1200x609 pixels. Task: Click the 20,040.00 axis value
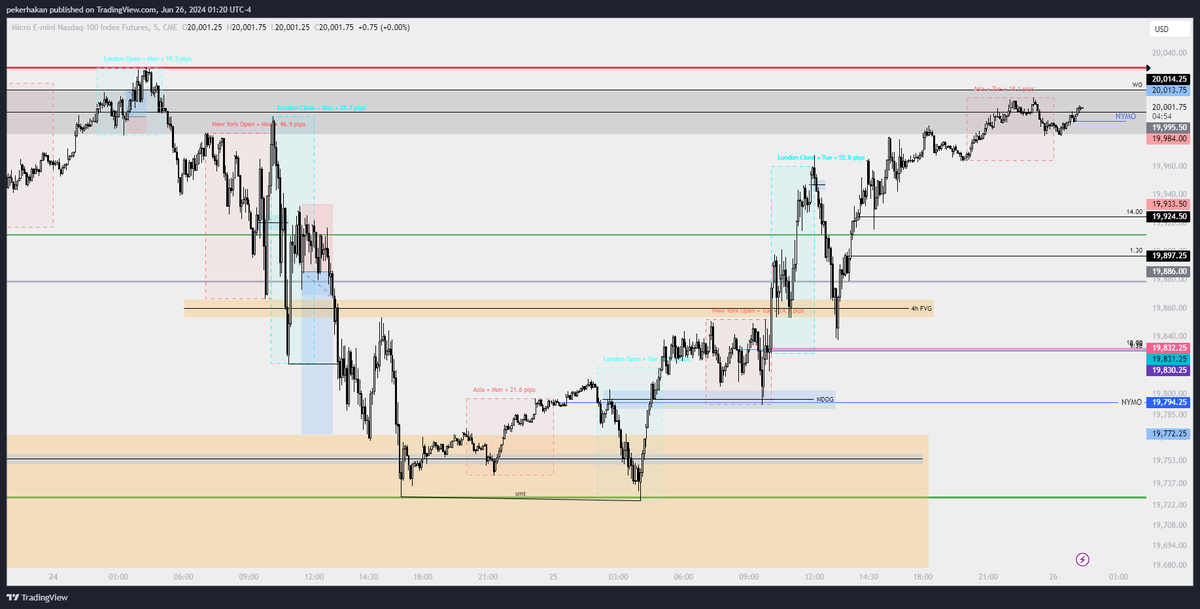[1170, 54]
